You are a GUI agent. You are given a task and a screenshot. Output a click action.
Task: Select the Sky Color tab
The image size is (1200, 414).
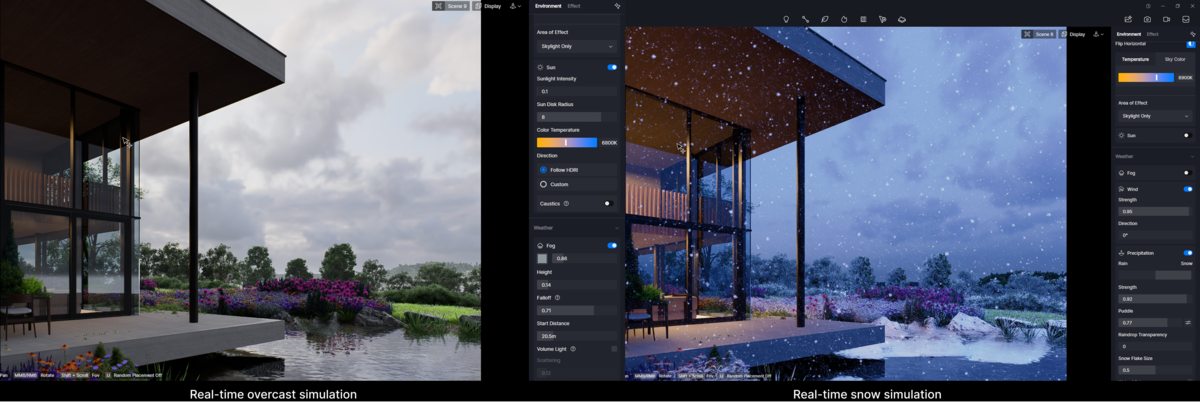1174,60
